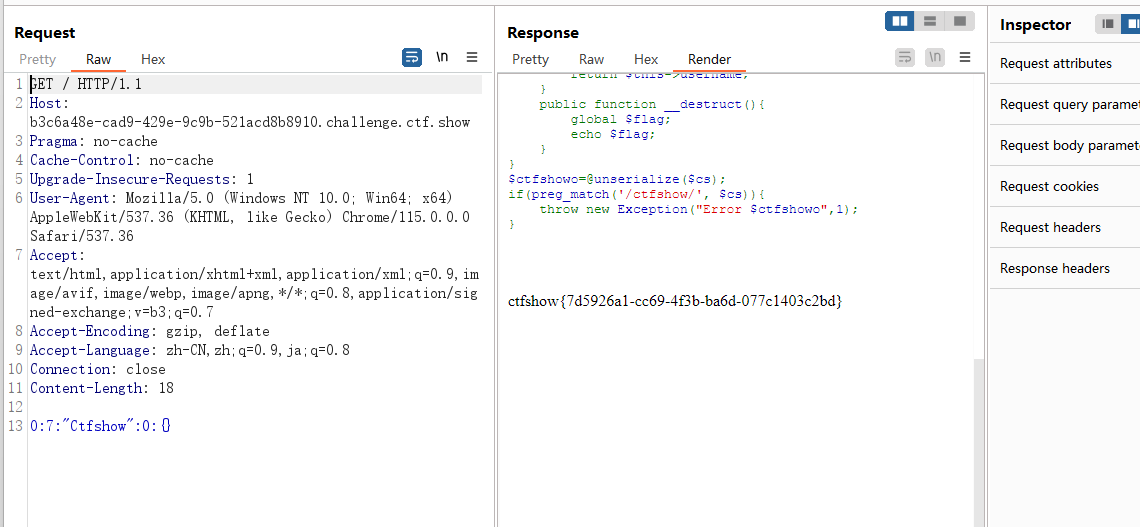
Task: Switch Request view to Pretty tab
Action: 37,60
